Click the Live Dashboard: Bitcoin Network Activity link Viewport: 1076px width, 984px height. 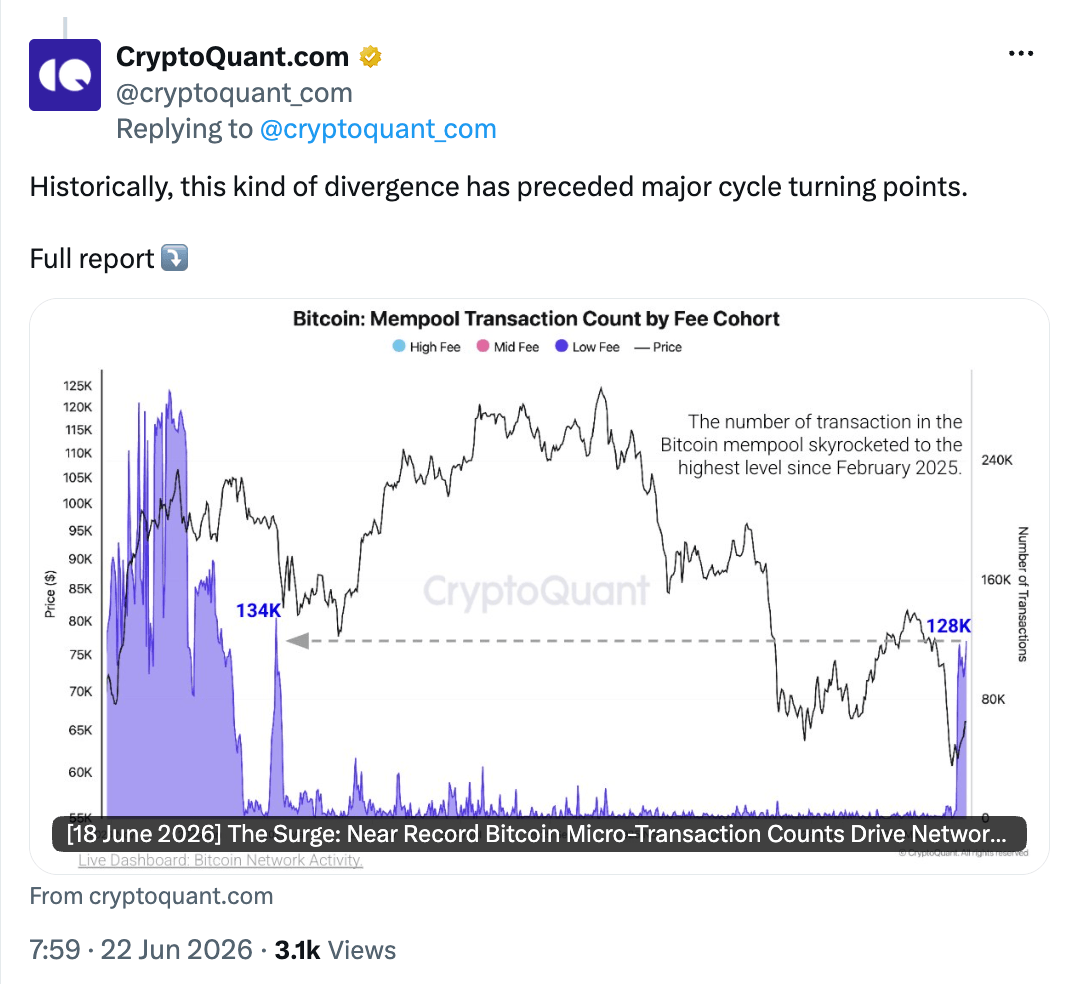click(220, 860)
